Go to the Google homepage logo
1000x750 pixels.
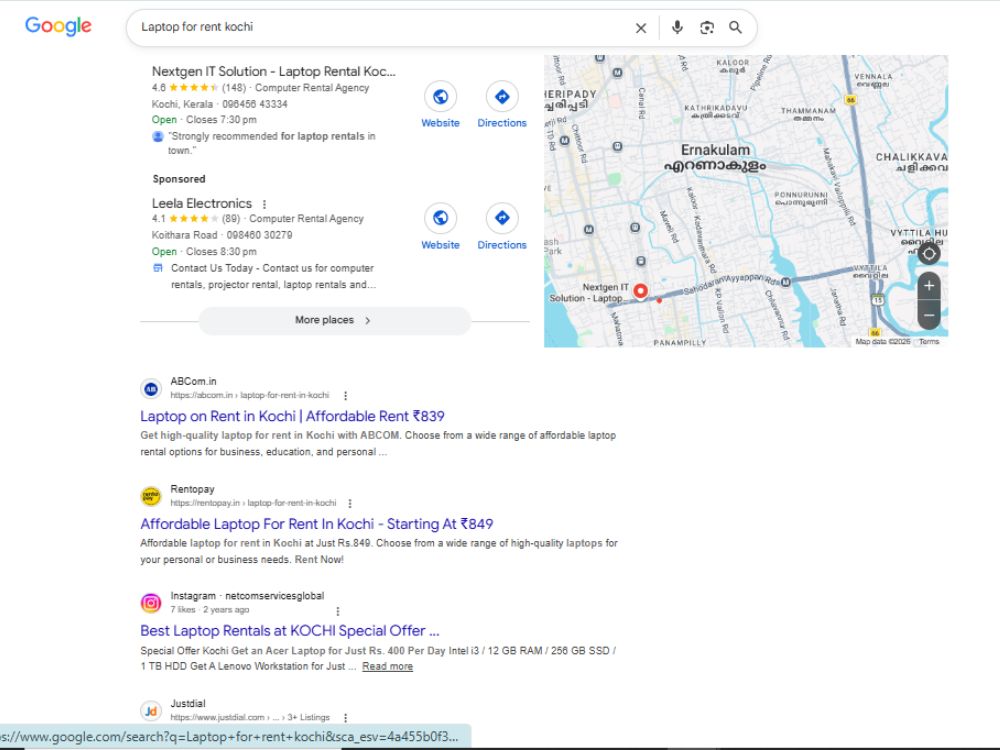pyautogui.click(x=58, y=27)
